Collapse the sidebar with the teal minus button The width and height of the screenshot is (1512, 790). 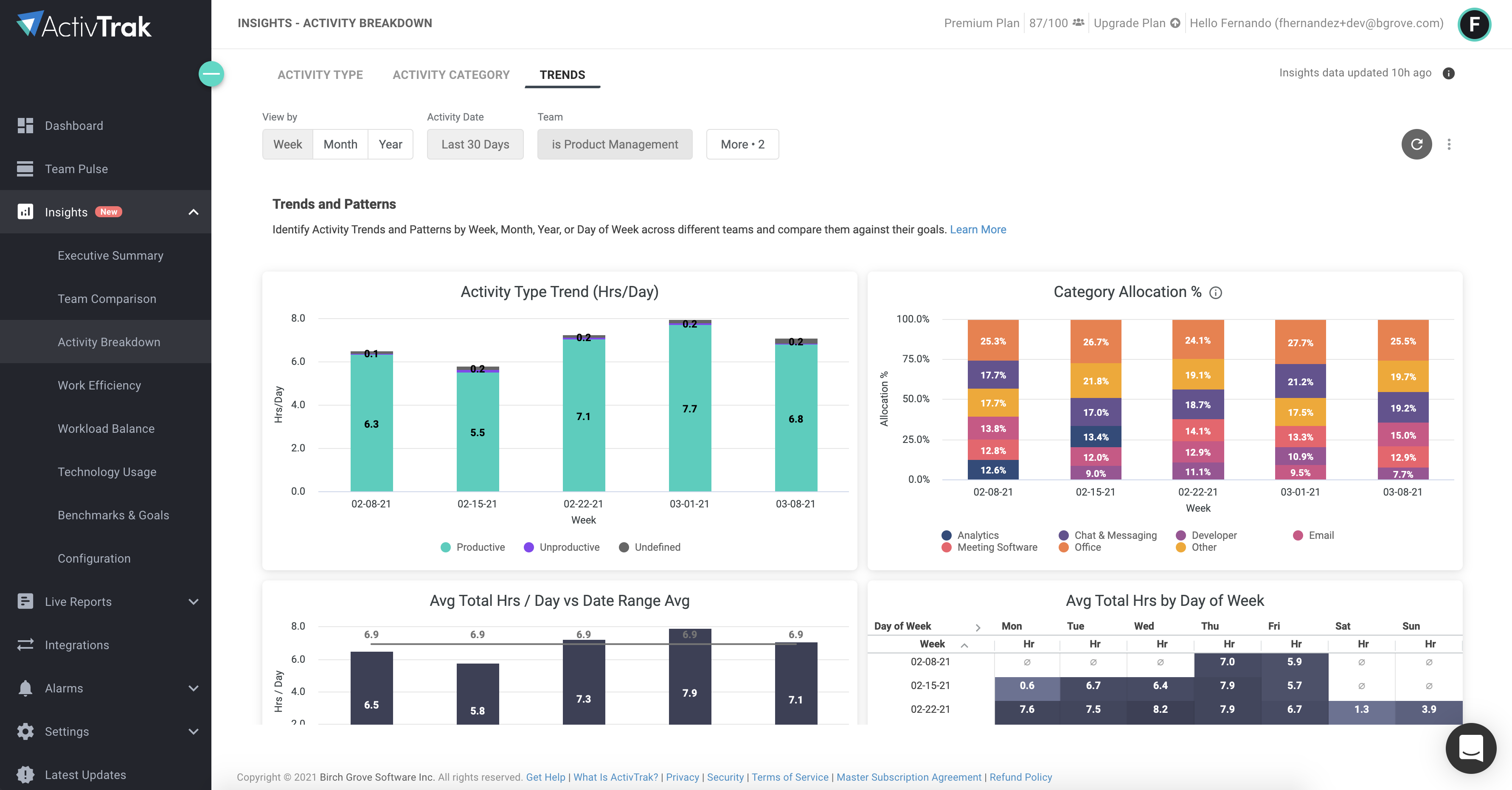pos(211,74)
